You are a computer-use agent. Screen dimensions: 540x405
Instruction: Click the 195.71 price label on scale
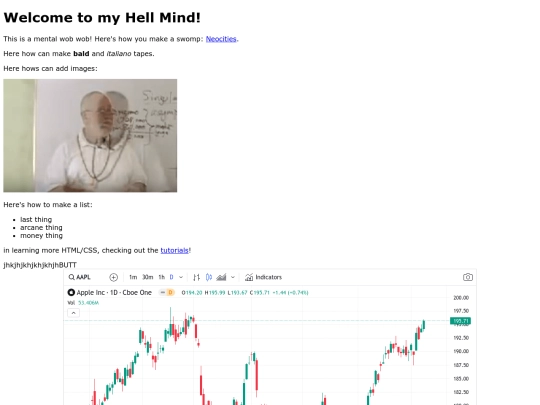[460, 321]
